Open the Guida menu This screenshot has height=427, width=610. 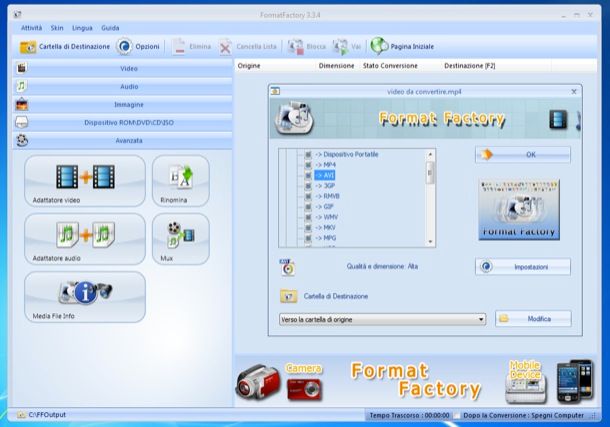point(110,28)
